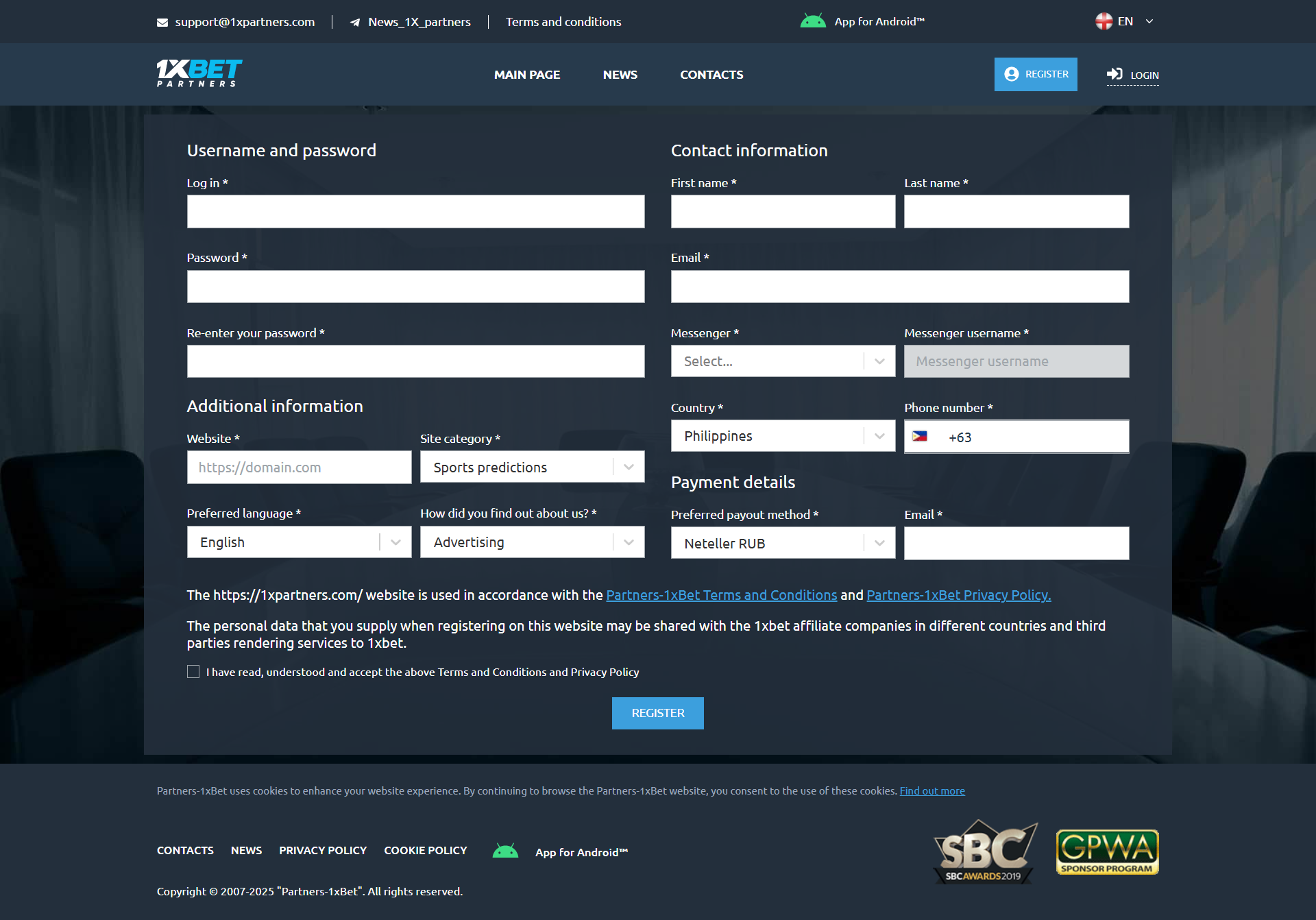This screenshot has height=920, width=1316.
Task: Open the SBC Awards 2019 badge
Action: pyautogui.click(x=985, y=851)
